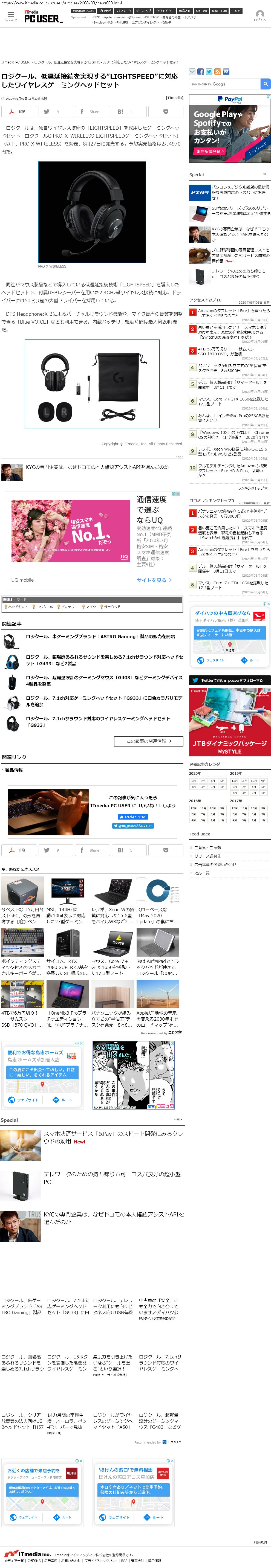Screen dimensions: 271x1568
Task: Open the ゲーミング nav tab
Action: [143, 11]
